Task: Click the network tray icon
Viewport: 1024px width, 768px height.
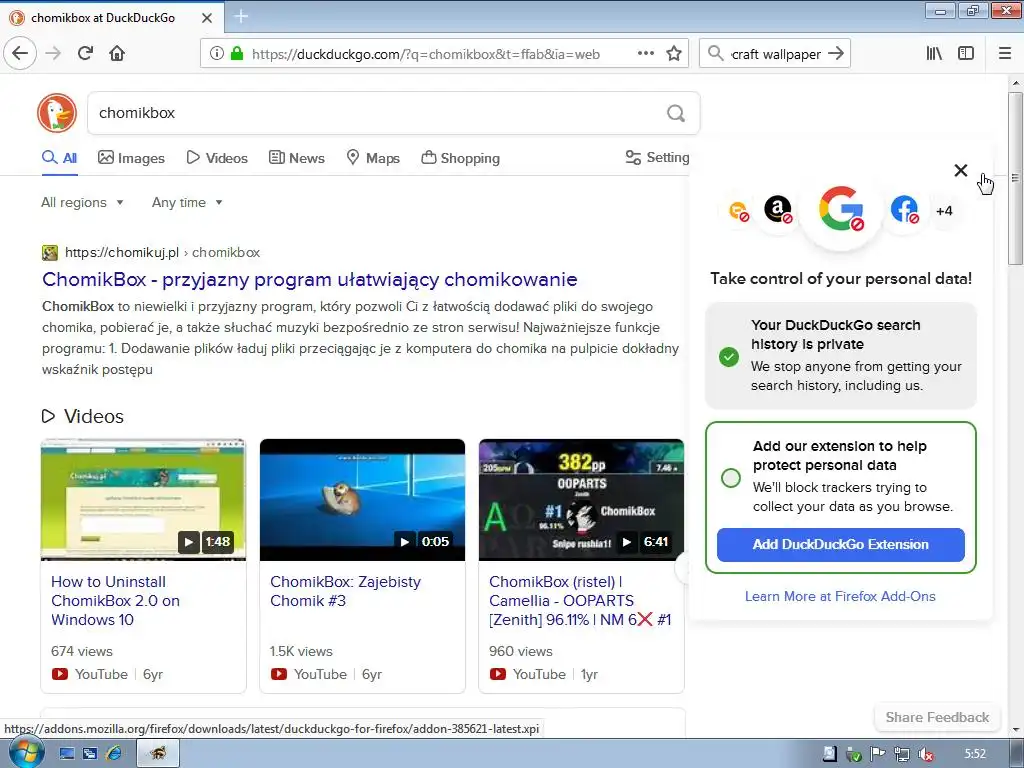Action: [x=902, y=754]
